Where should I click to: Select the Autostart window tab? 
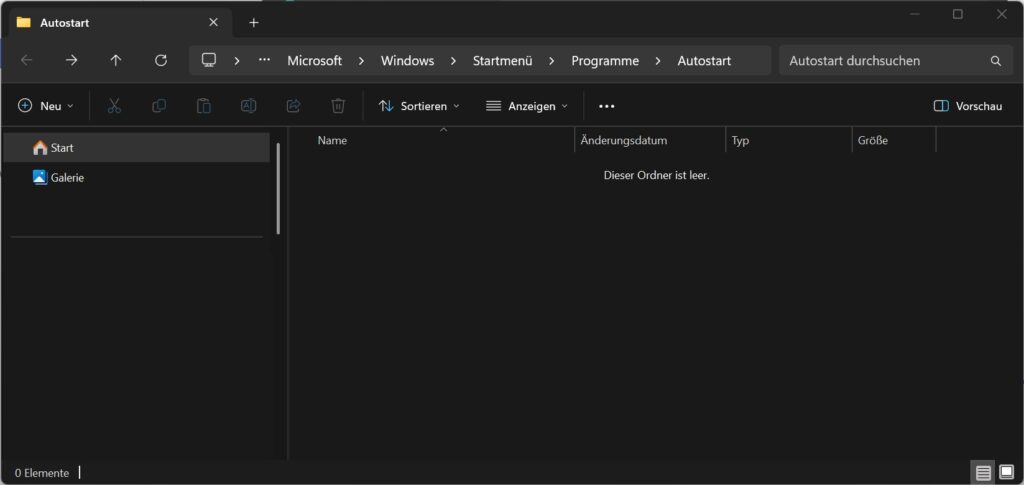120,22
